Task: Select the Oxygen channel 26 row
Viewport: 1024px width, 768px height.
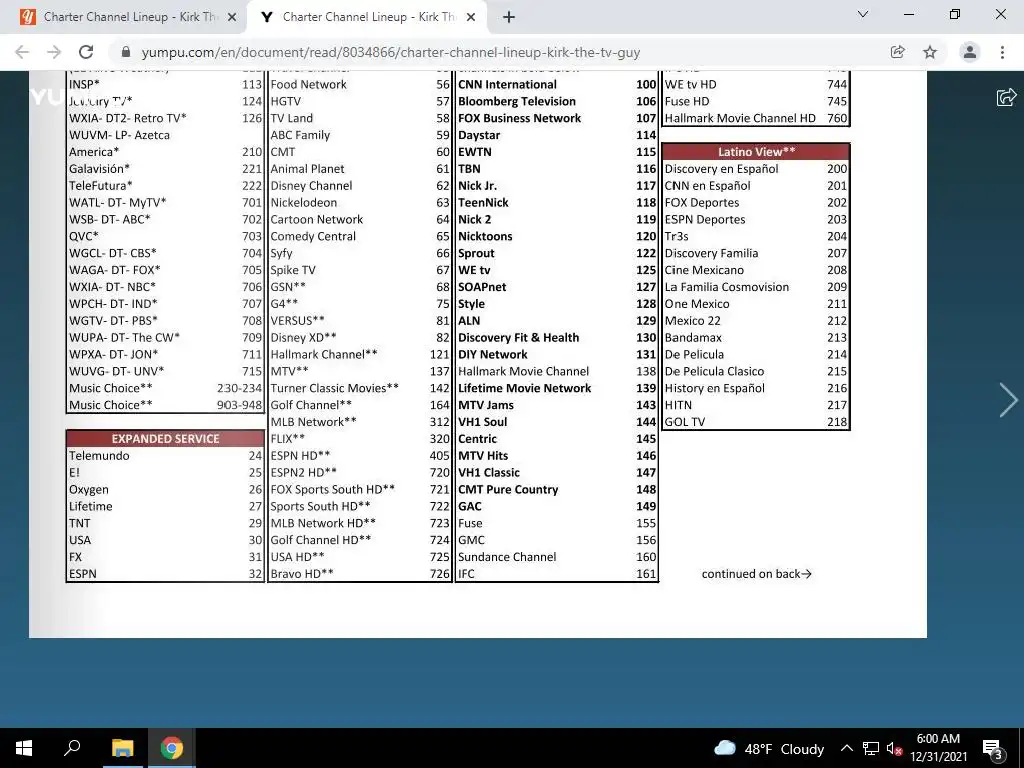Action: (x=165, y=489)
